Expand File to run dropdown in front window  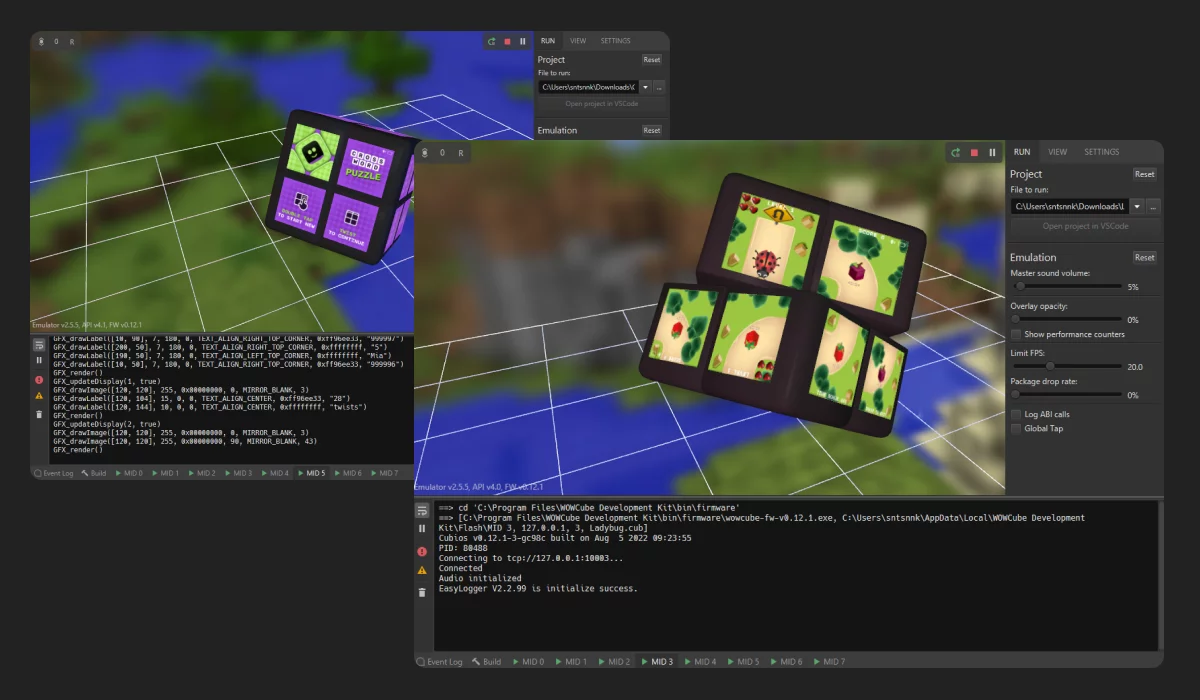1137,207
